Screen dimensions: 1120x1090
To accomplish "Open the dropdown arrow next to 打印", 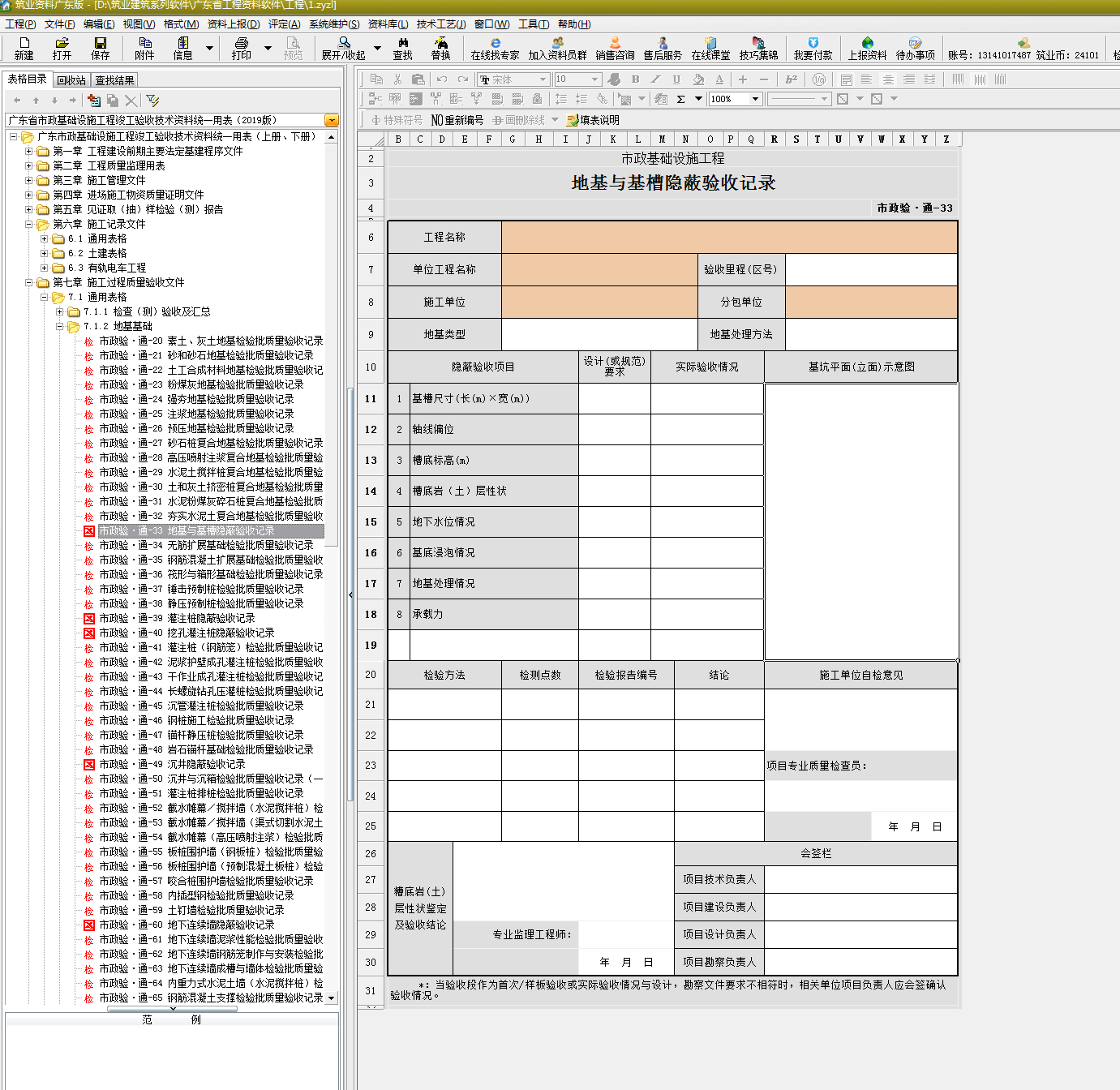I will coord(268,48).
